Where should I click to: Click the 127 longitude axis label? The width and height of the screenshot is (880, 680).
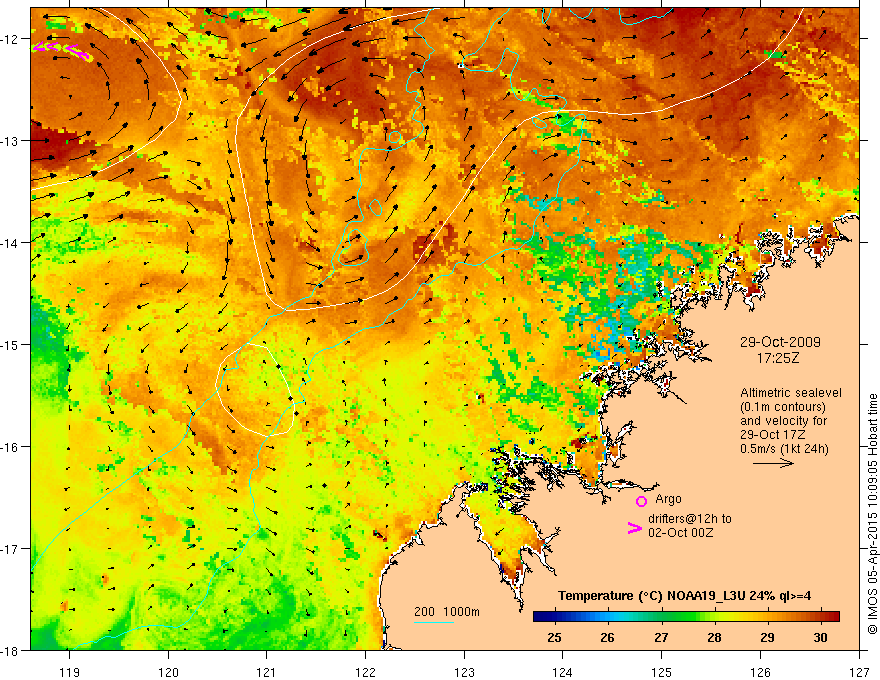859,672
